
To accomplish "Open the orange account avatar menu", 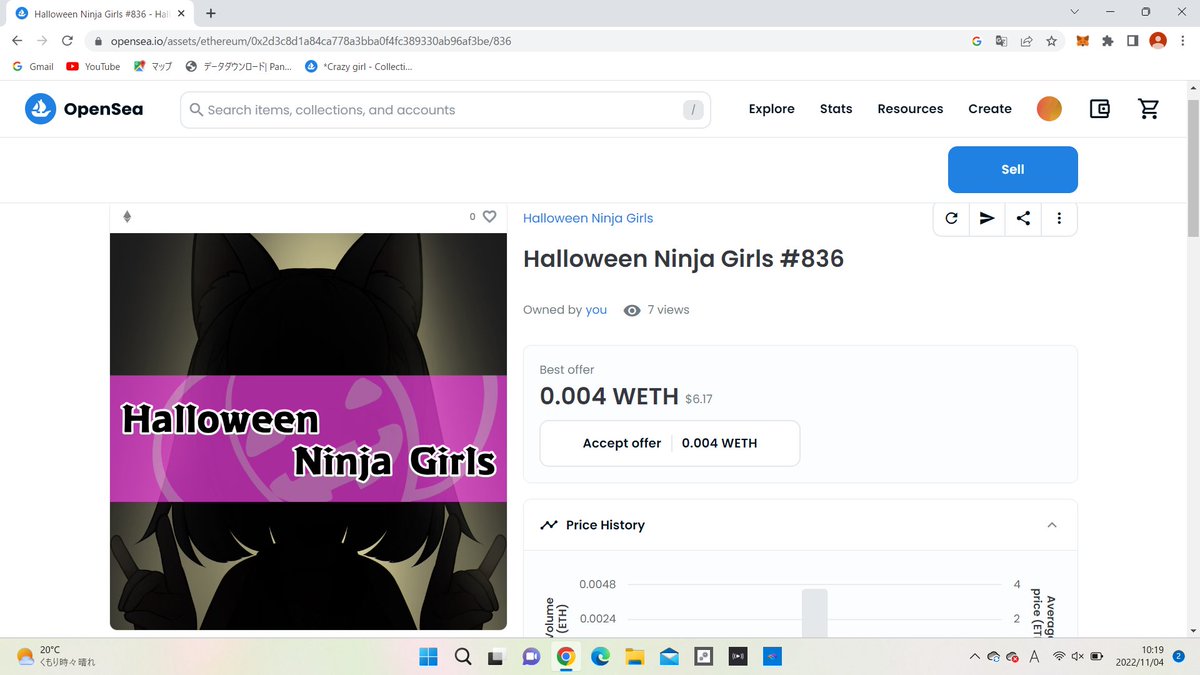I will [x=1049, y=109].
